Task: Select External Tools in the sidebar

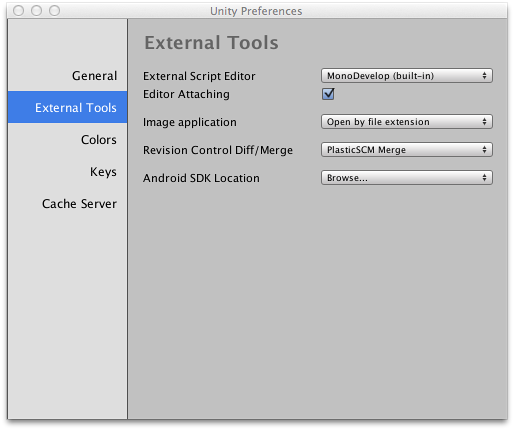Action: [67, 107]
